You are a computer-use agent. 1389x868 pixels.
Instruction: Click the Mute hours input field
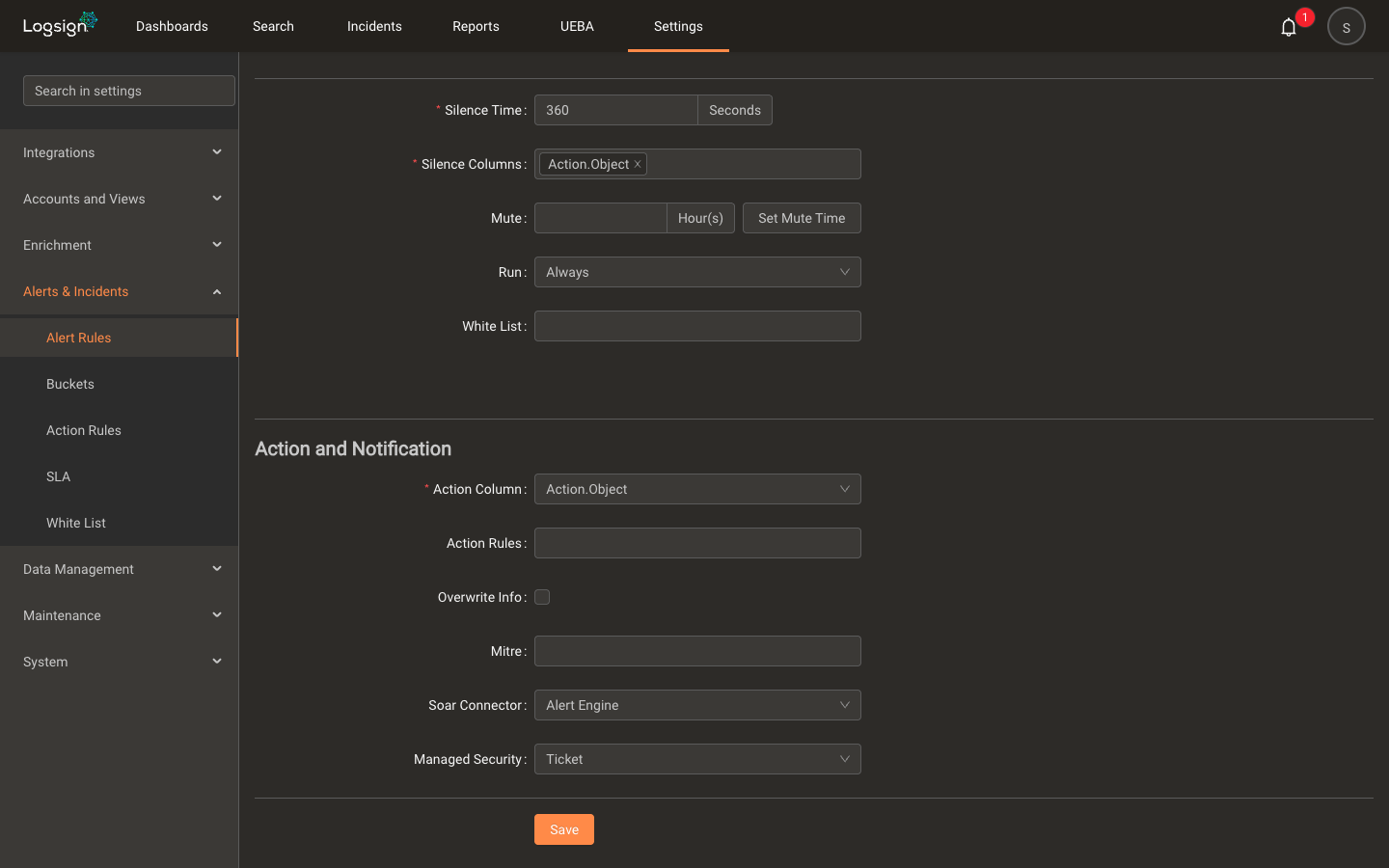[601, 218]
